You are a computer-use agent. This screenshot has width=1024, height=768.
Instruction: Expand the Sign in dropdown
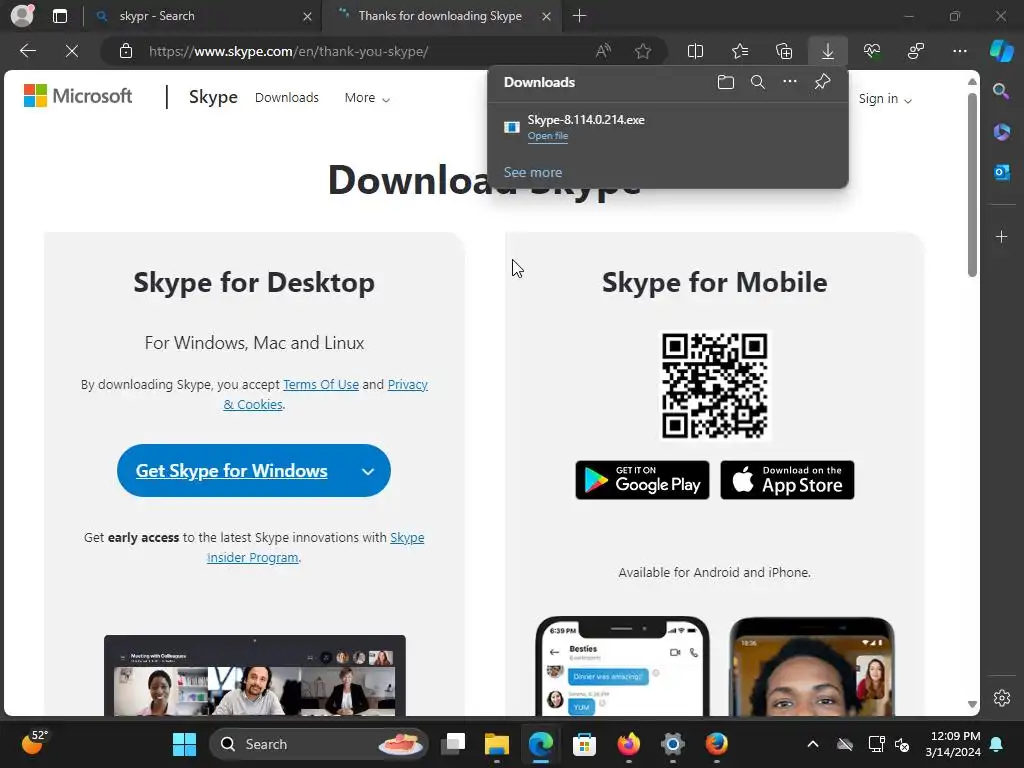coord(885,99)
